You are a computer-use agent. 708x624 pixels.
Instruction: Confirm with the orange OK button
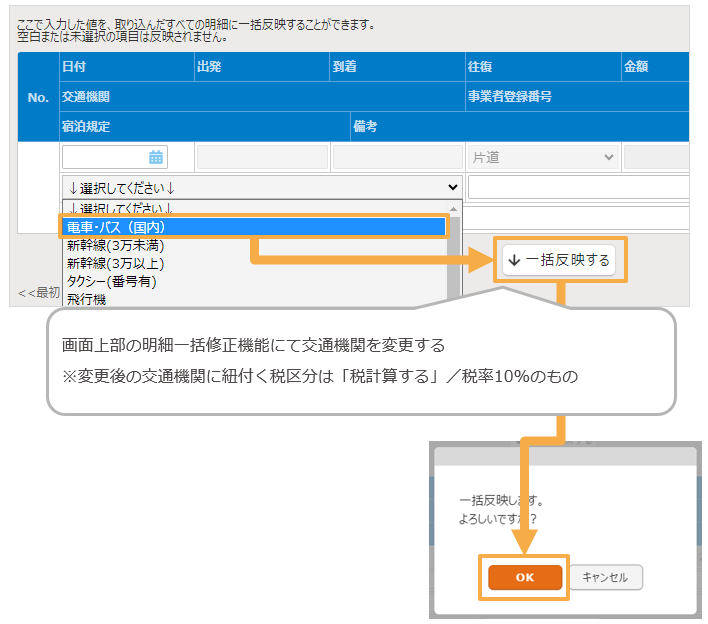click(x=524, y=577)
